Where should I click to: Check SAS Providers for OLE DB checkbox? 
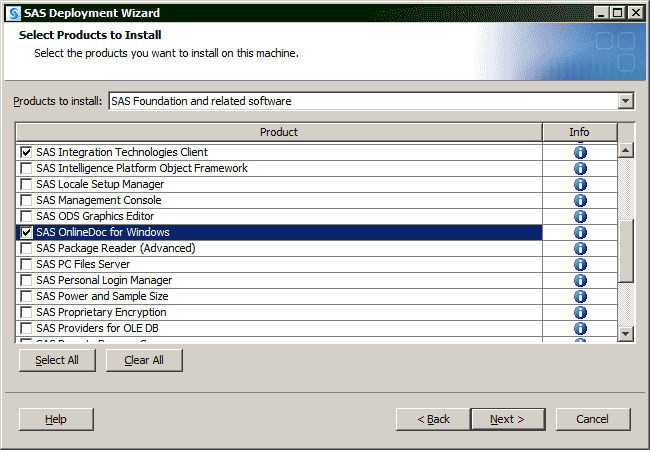point(26,328)
